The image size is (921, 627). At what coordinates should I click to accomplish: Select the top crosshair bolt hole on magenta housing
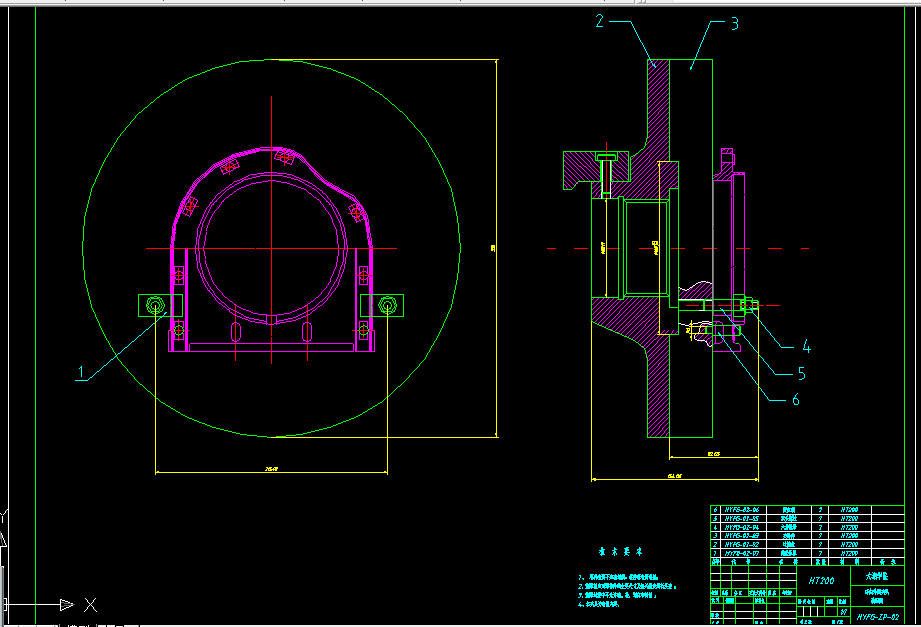(x=285, y=157)
